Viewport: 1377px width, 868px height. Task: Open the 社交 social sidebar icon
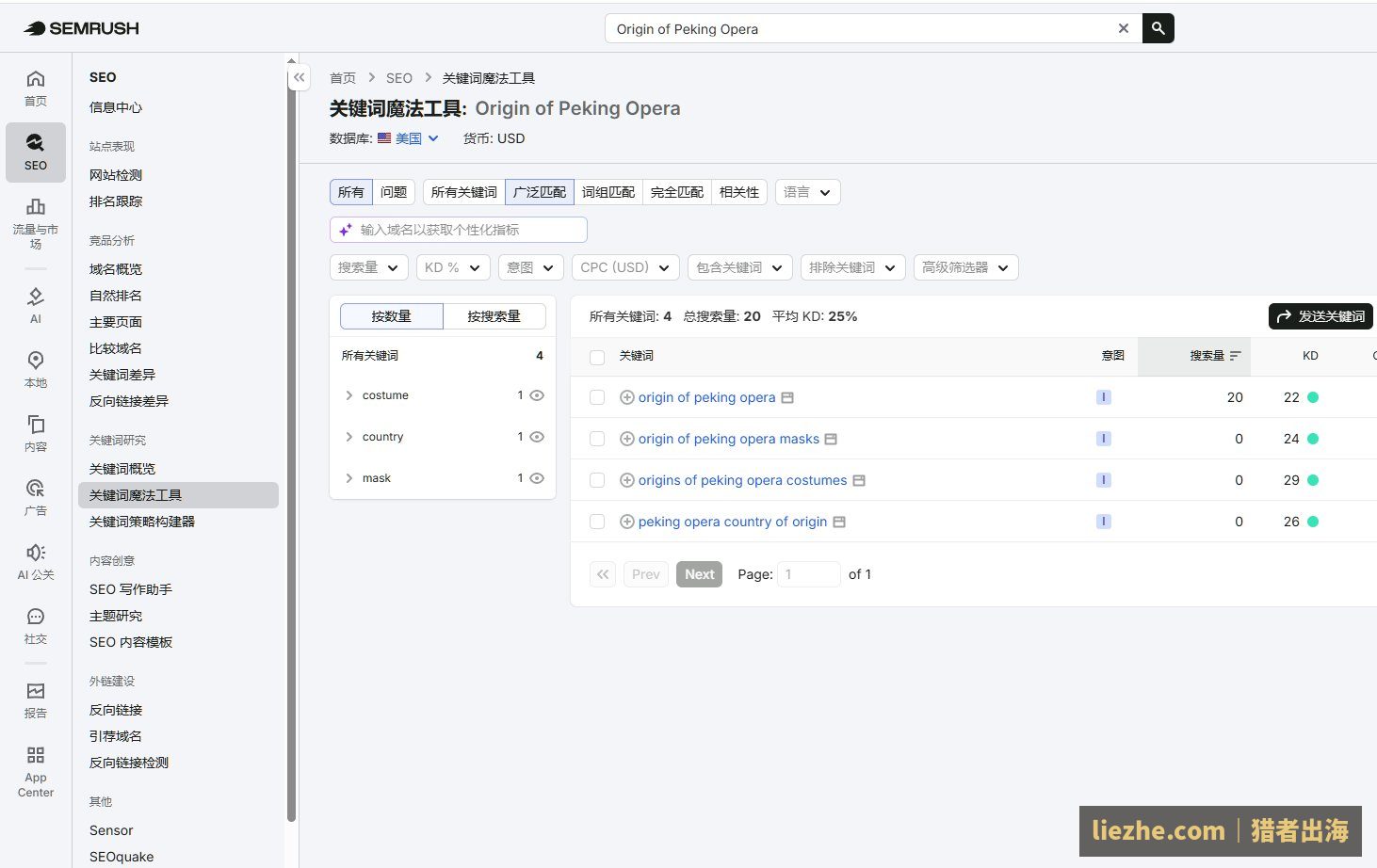point(36,625)
